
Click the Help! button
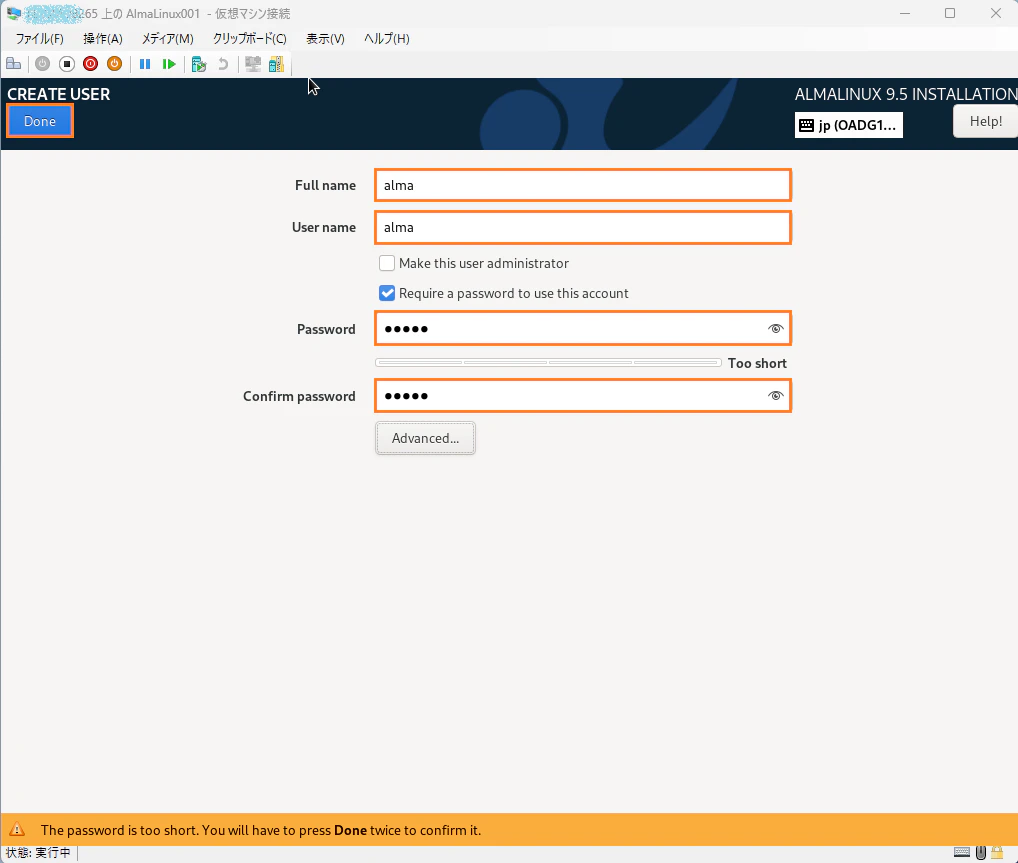click(x=985, y=121)
